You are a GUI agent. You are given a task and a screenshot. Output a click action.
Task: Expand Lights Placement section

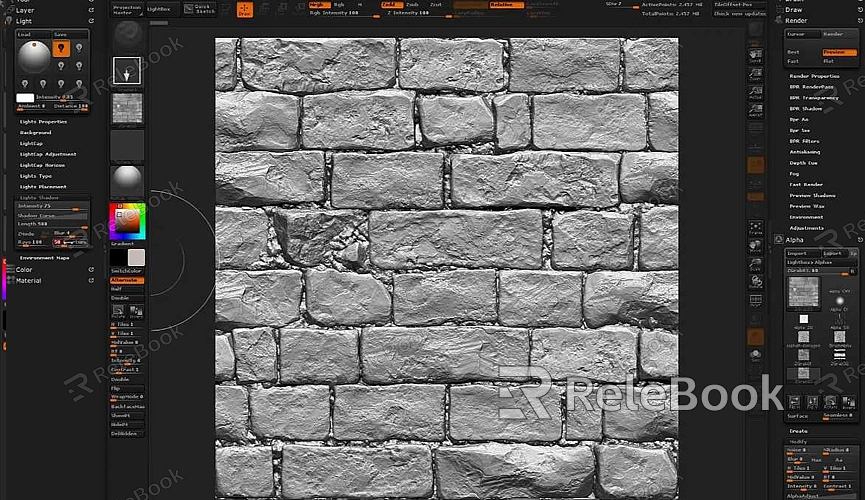43,187
